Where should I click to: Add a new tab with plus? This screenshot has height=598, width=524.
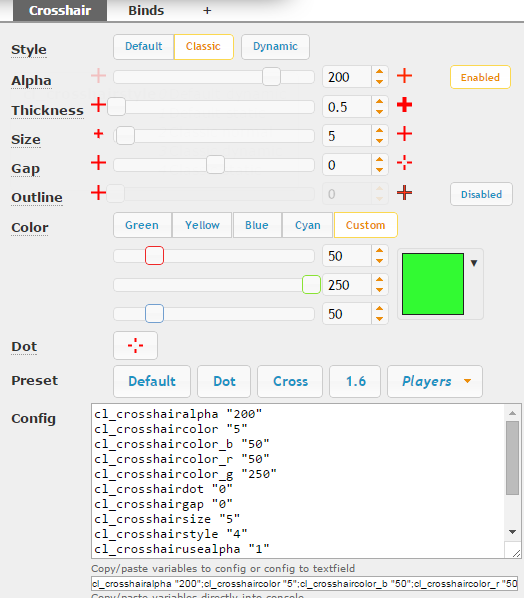[207, 10]
